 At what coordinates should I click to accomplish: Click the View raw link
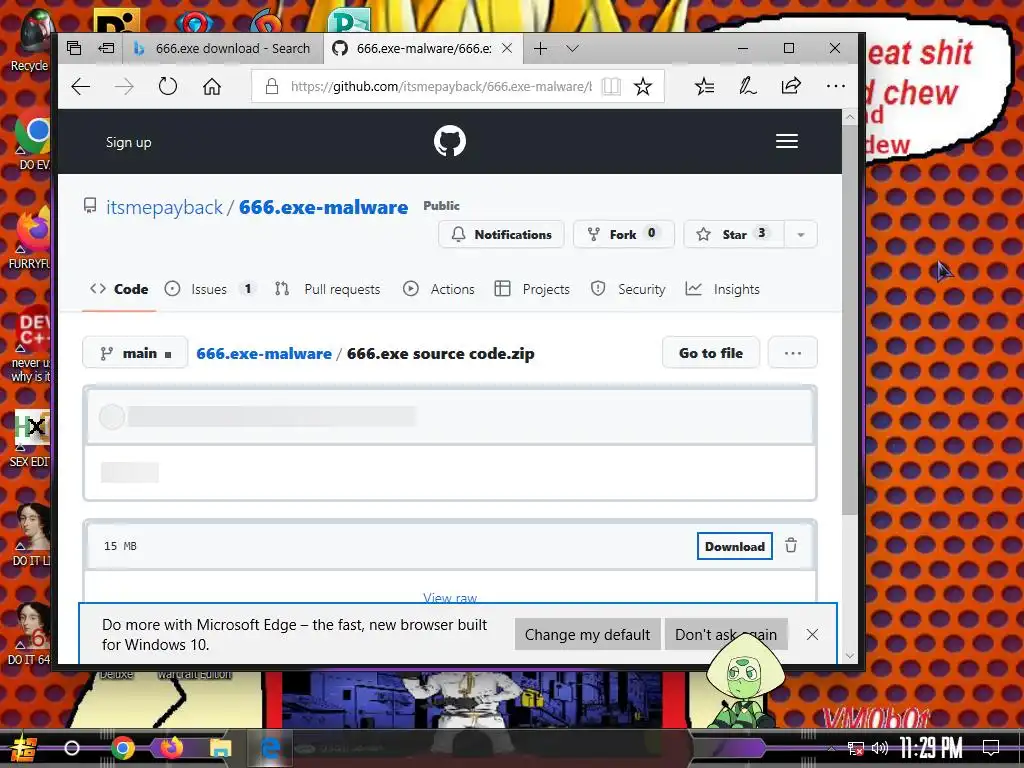pyautogui.click(x=450, y=597)
